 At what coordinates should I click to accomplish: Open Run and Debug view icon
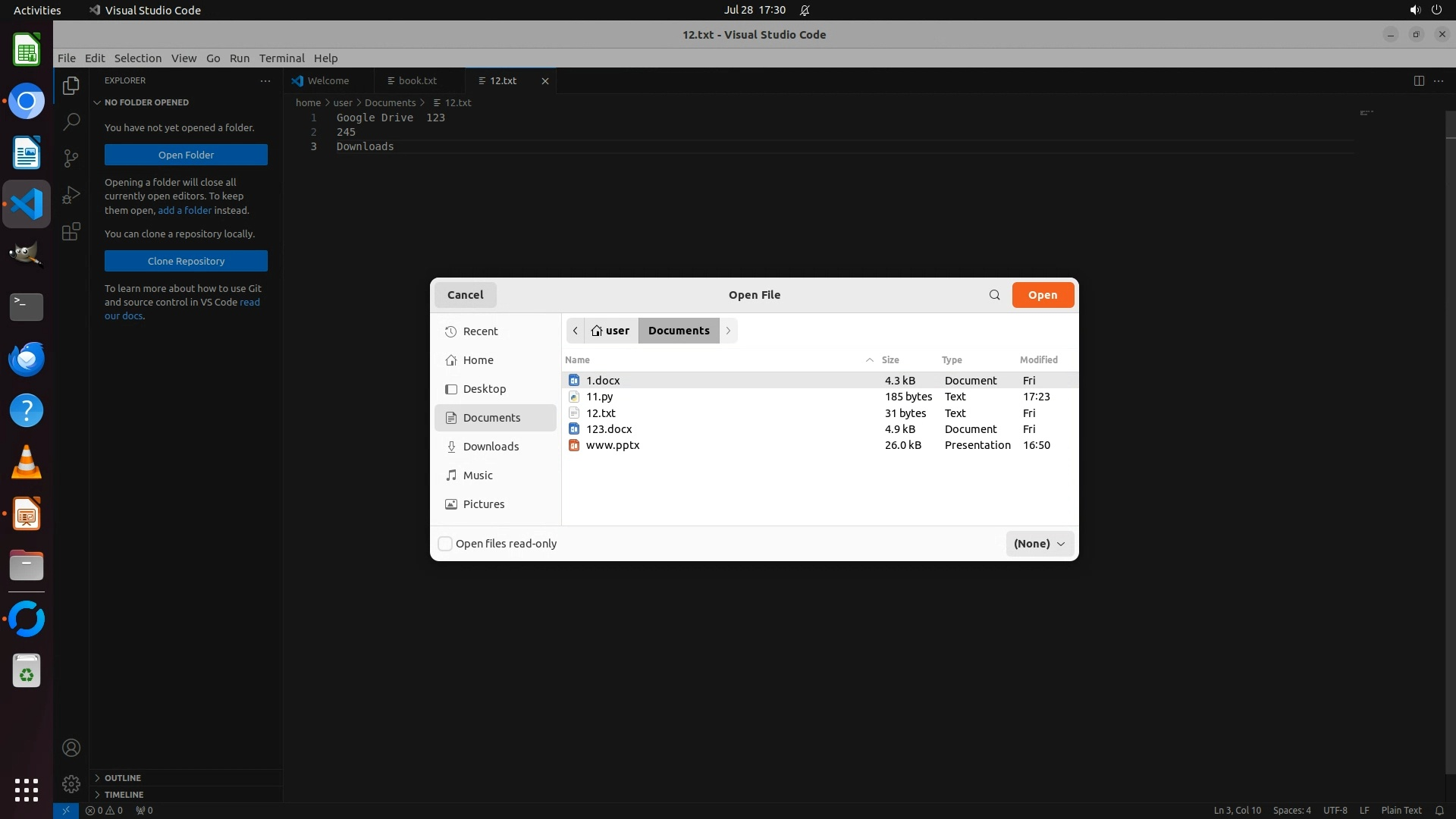click(x=71, y=195)
